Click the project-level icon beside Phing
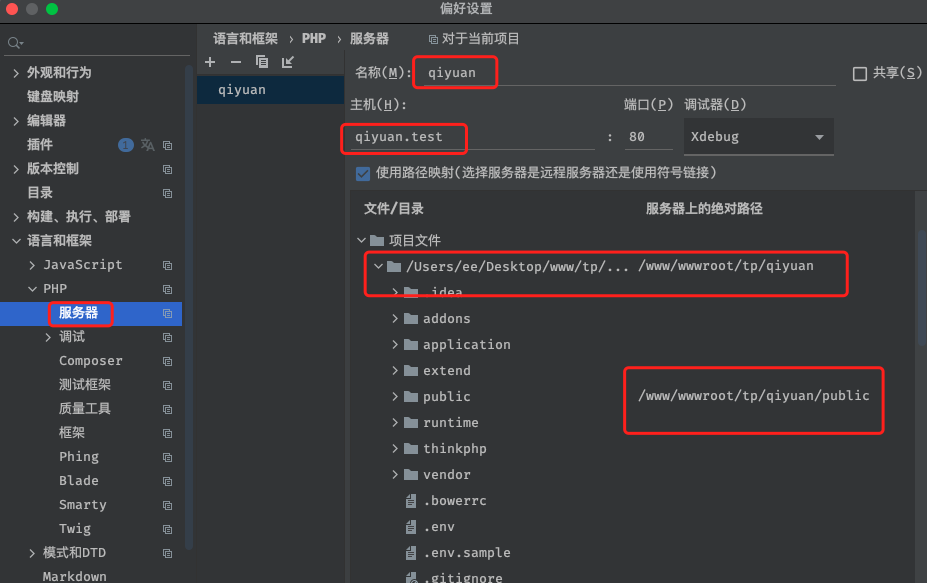The height and width of the screenshot is (583, 927). 167,458
